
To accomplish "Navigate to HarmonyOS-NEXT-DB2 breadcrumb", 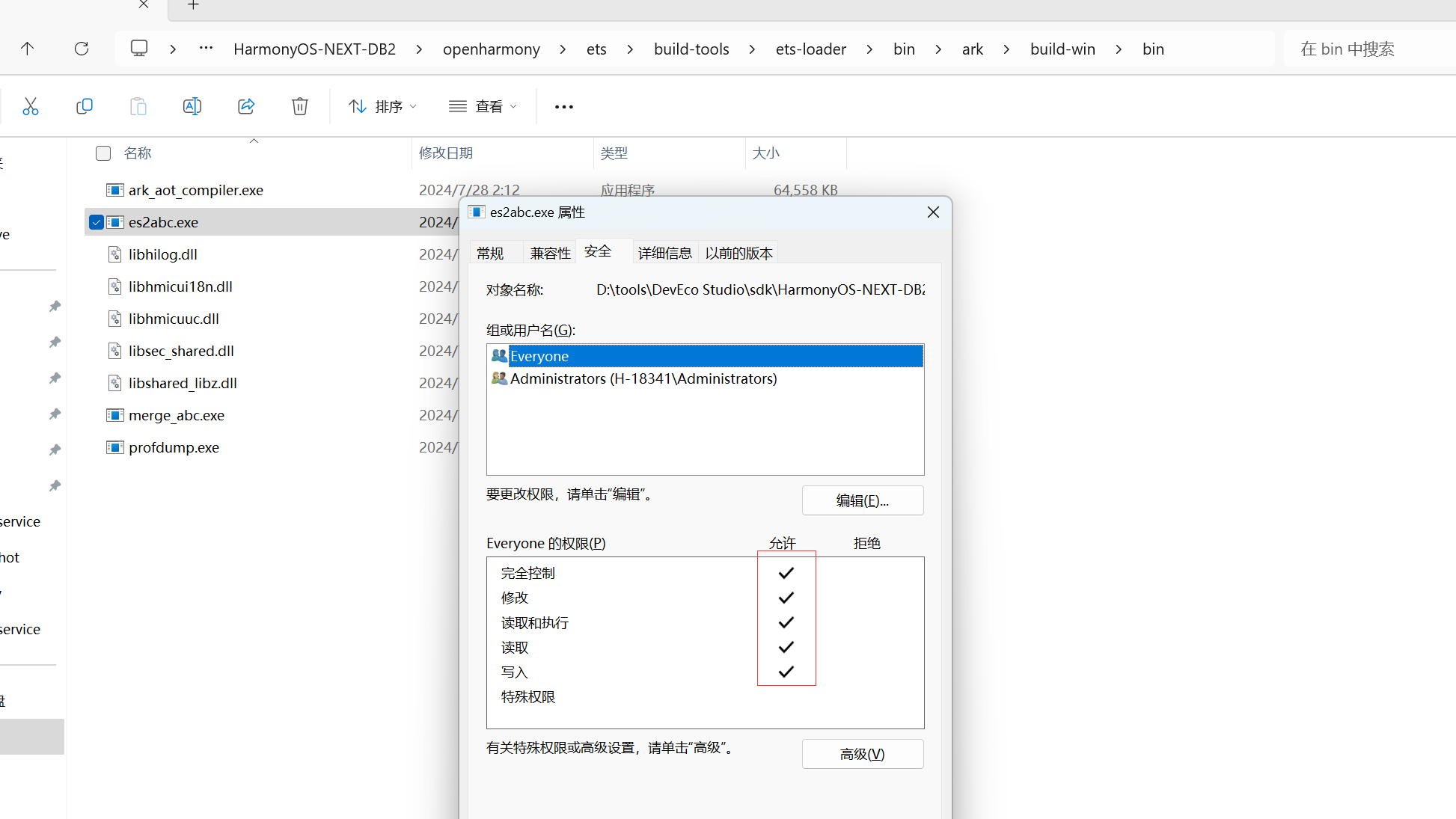I will point(314,49).
